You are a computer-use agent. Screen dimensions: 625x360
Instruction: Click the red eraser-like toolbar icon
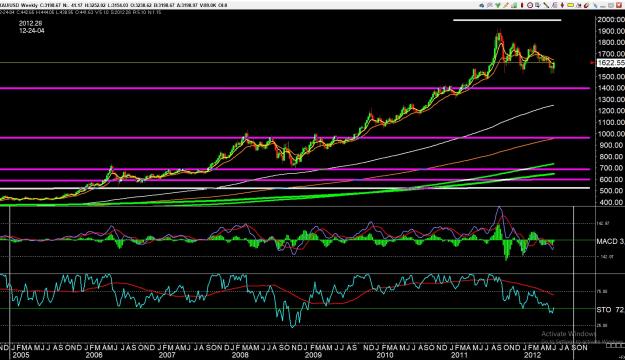click(586, 5)
